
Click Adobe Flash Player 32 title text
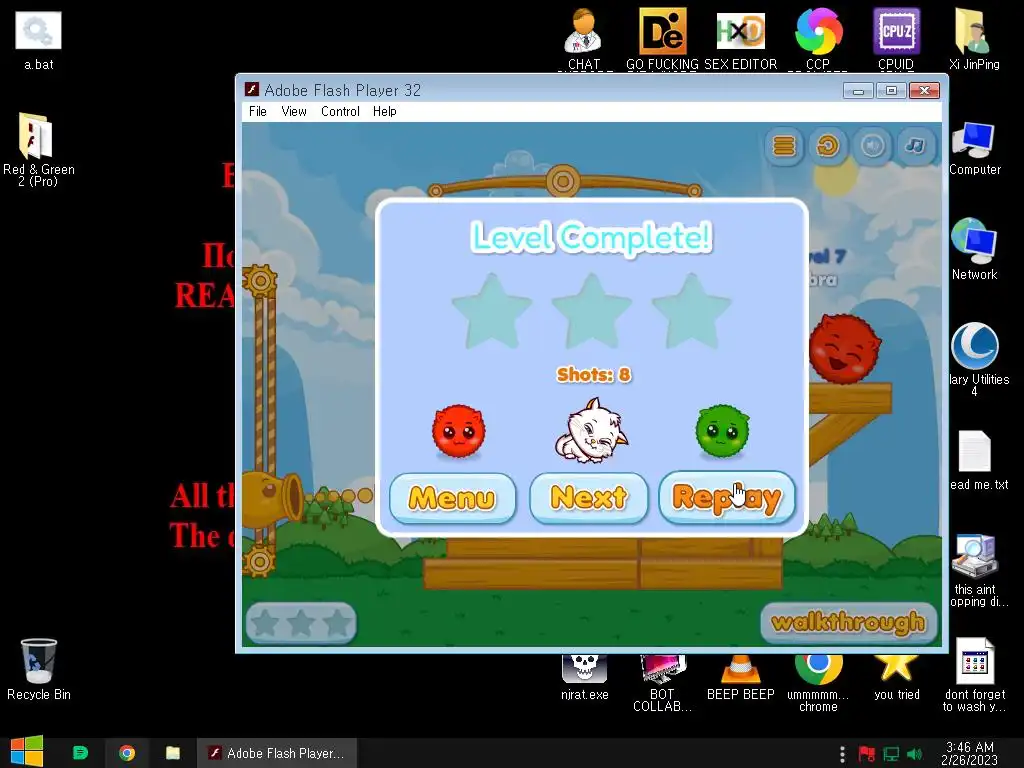point(342,90)
